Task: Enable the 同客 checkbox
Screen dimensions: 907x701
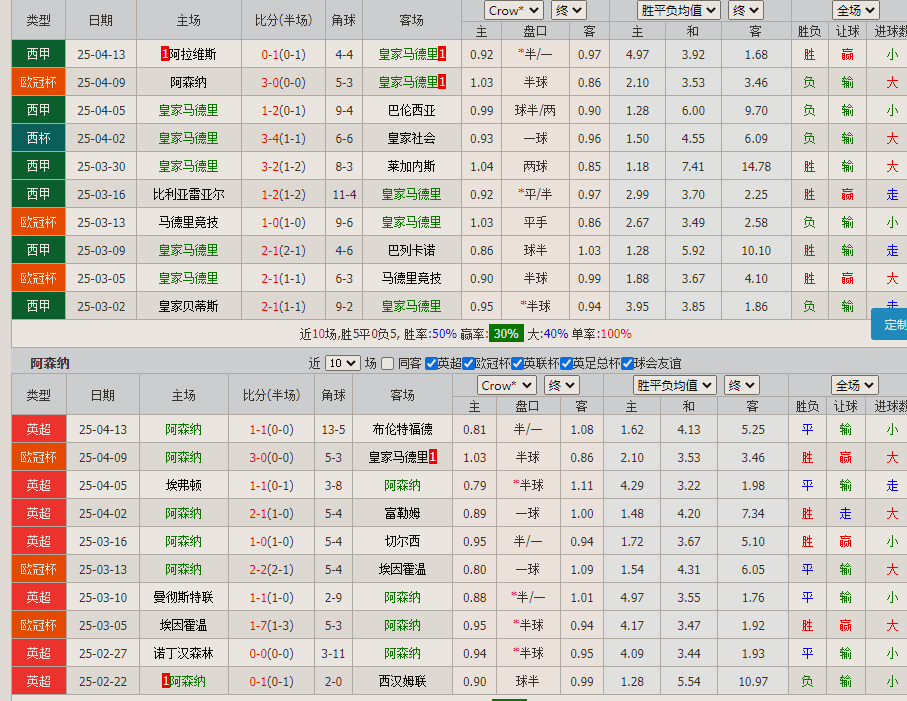Action: point(388,363)
